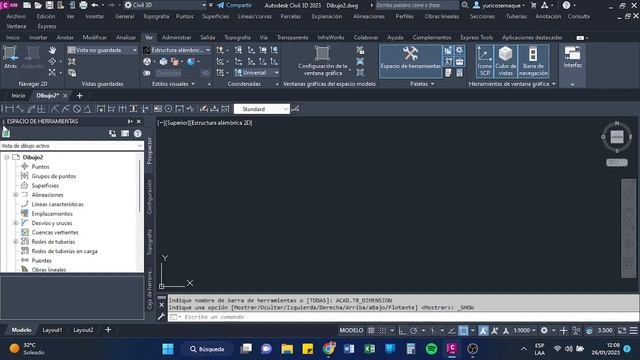
Task: Expand the Desvíos y cruces node
Action: [16, 223]
